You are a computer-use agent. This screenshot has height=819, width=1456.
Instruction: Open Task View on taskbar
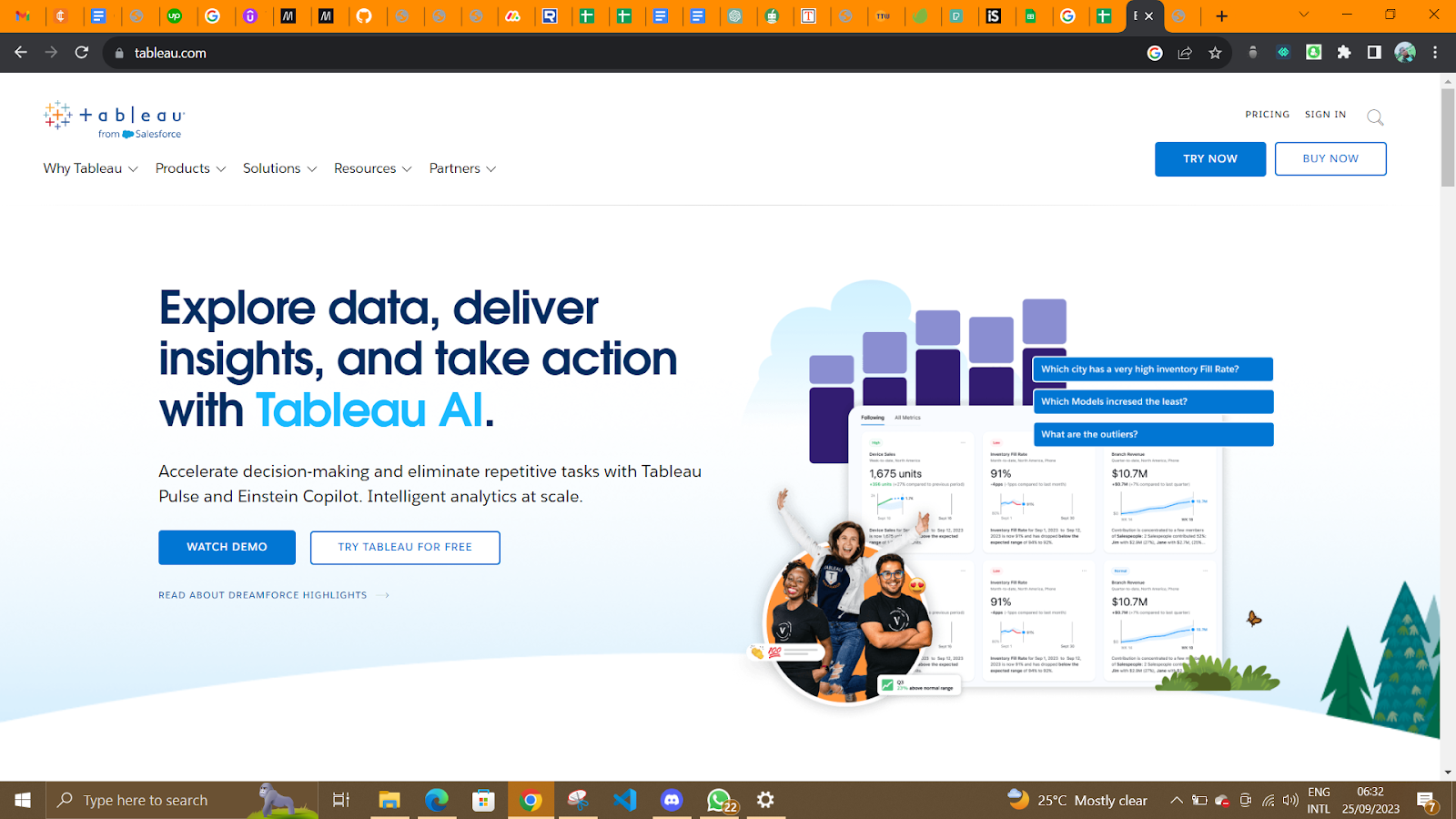(341, 800)
